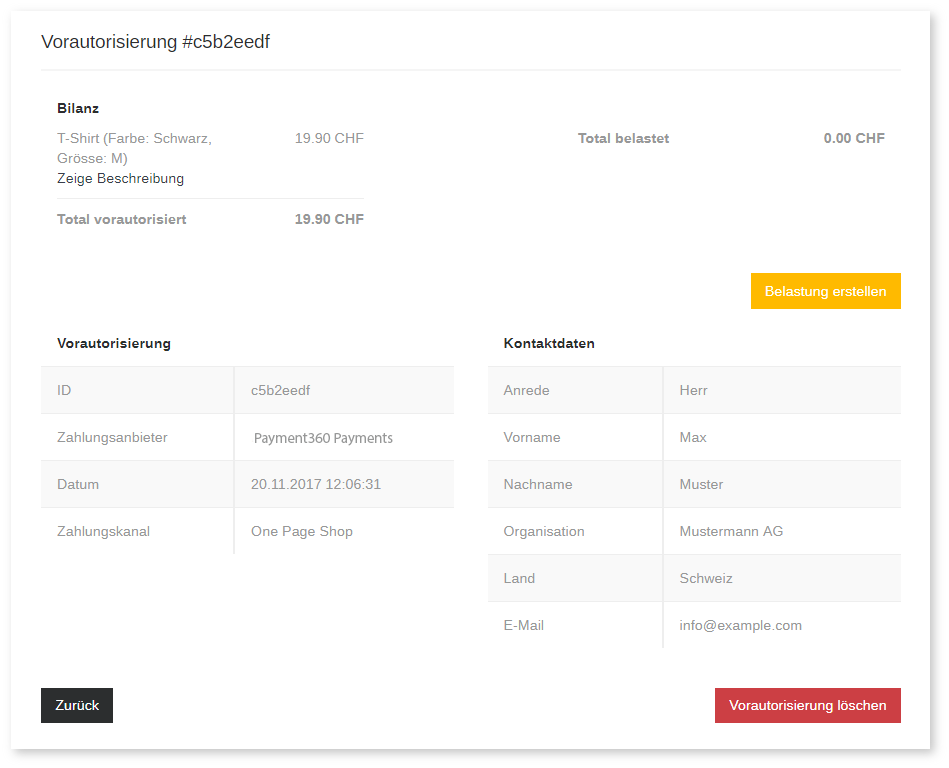Click the Kontaktdaten section heading
This screenshot has width=949, height=768.
(549, 343)
